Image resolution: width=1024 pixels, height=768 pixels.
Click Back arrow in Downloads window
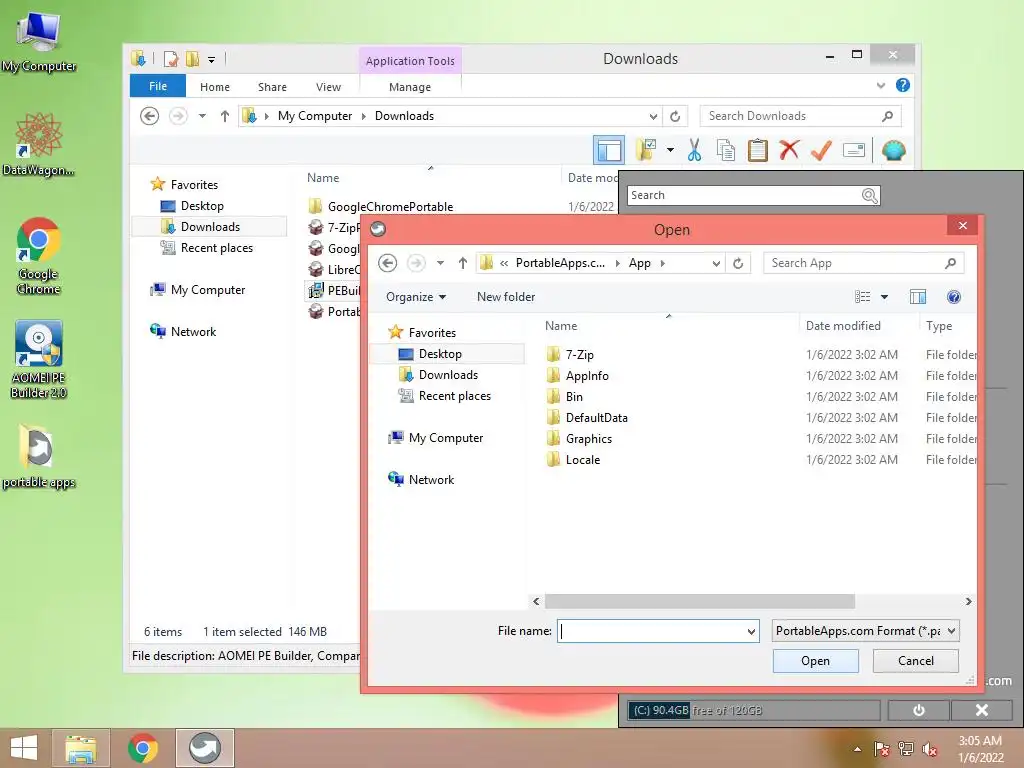click(150, 116)
